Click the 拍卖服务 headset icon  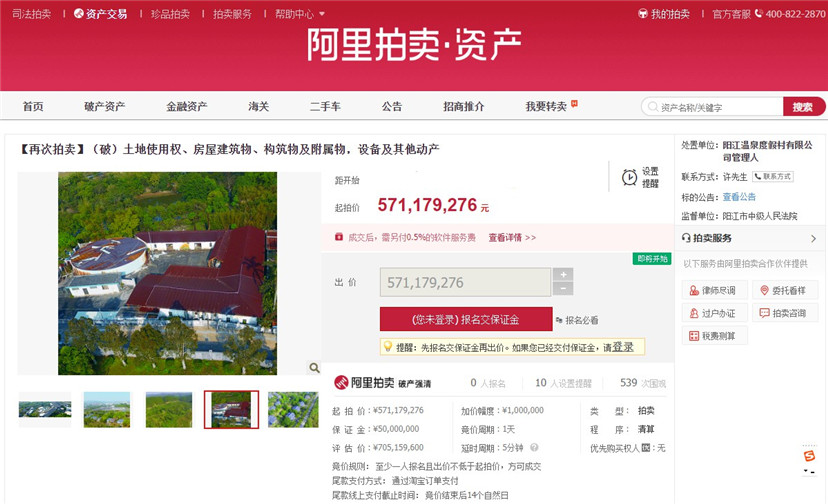[686, 238]
